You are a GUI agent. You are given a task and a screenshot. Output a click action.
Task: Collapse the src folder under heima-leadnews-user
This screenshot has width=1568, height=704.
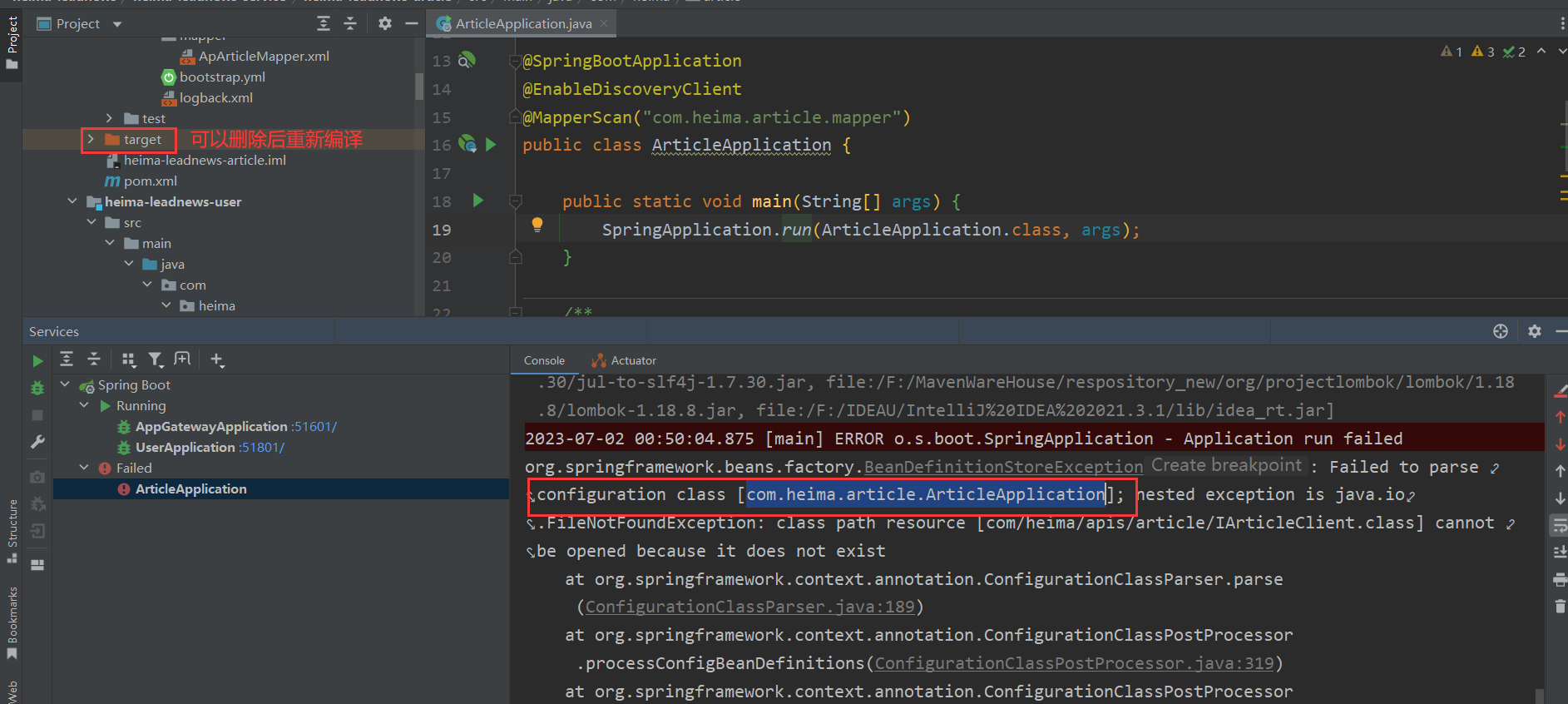coord(91,222)
